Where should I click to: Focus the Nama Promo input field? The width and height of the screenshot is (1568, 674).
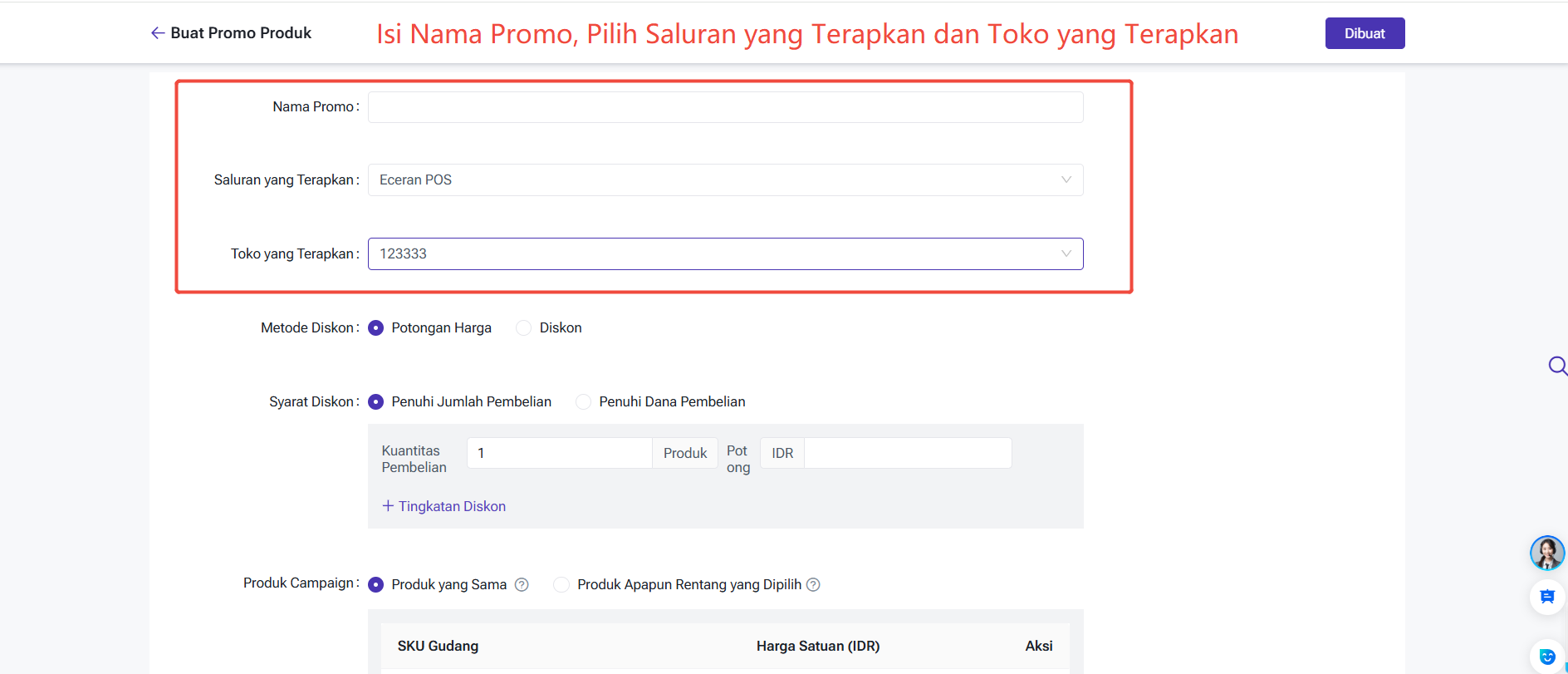coord(725,107)
